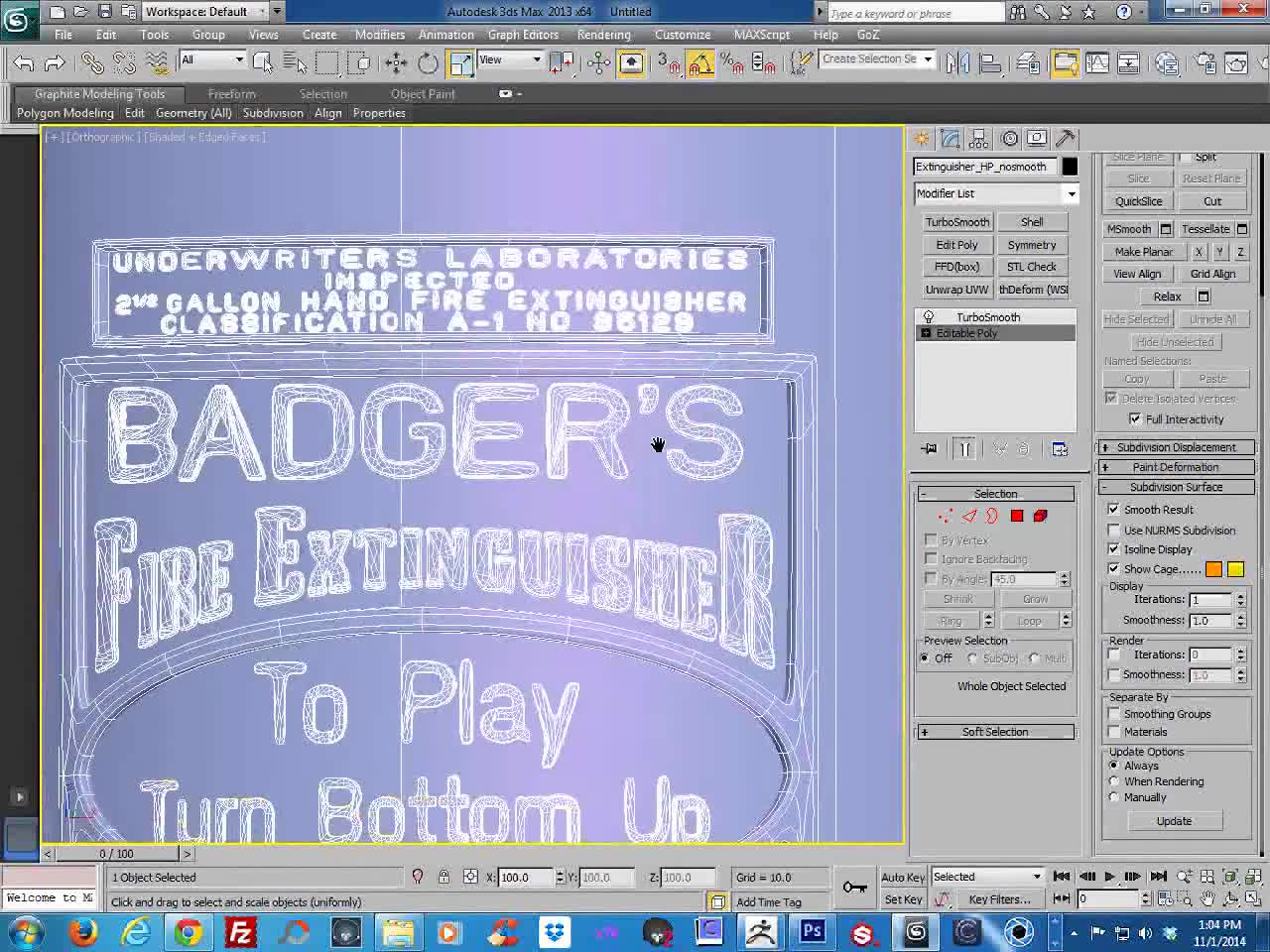Collapse Subdivision Surface rollout
Viewport: 1270px width, 952px height.
pyautogui.click(x=1177, y=487)
